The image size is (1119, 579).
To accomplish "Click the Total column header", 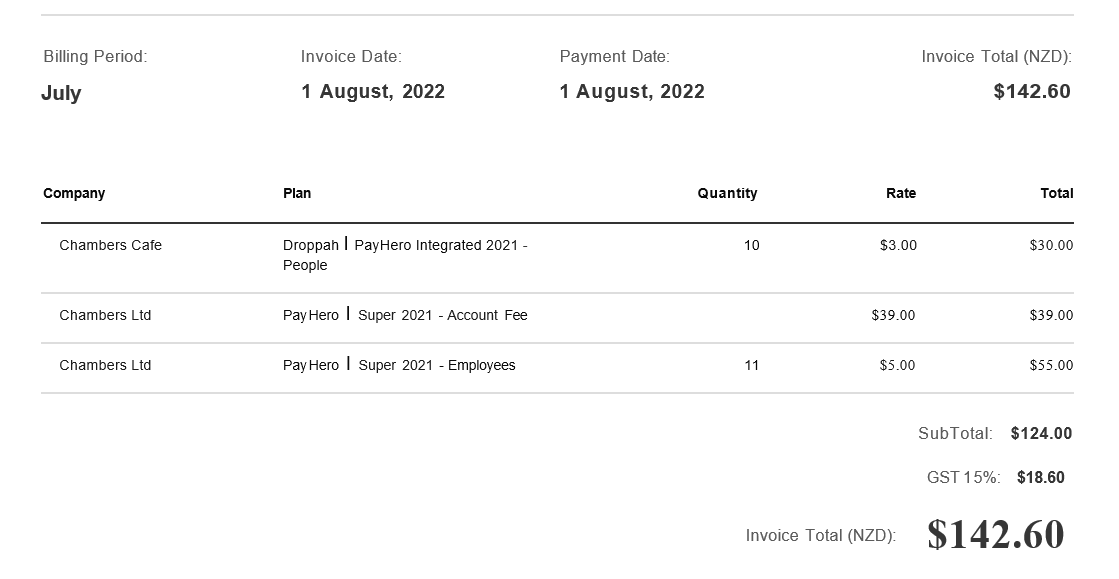I will [x=1056, y=193].
